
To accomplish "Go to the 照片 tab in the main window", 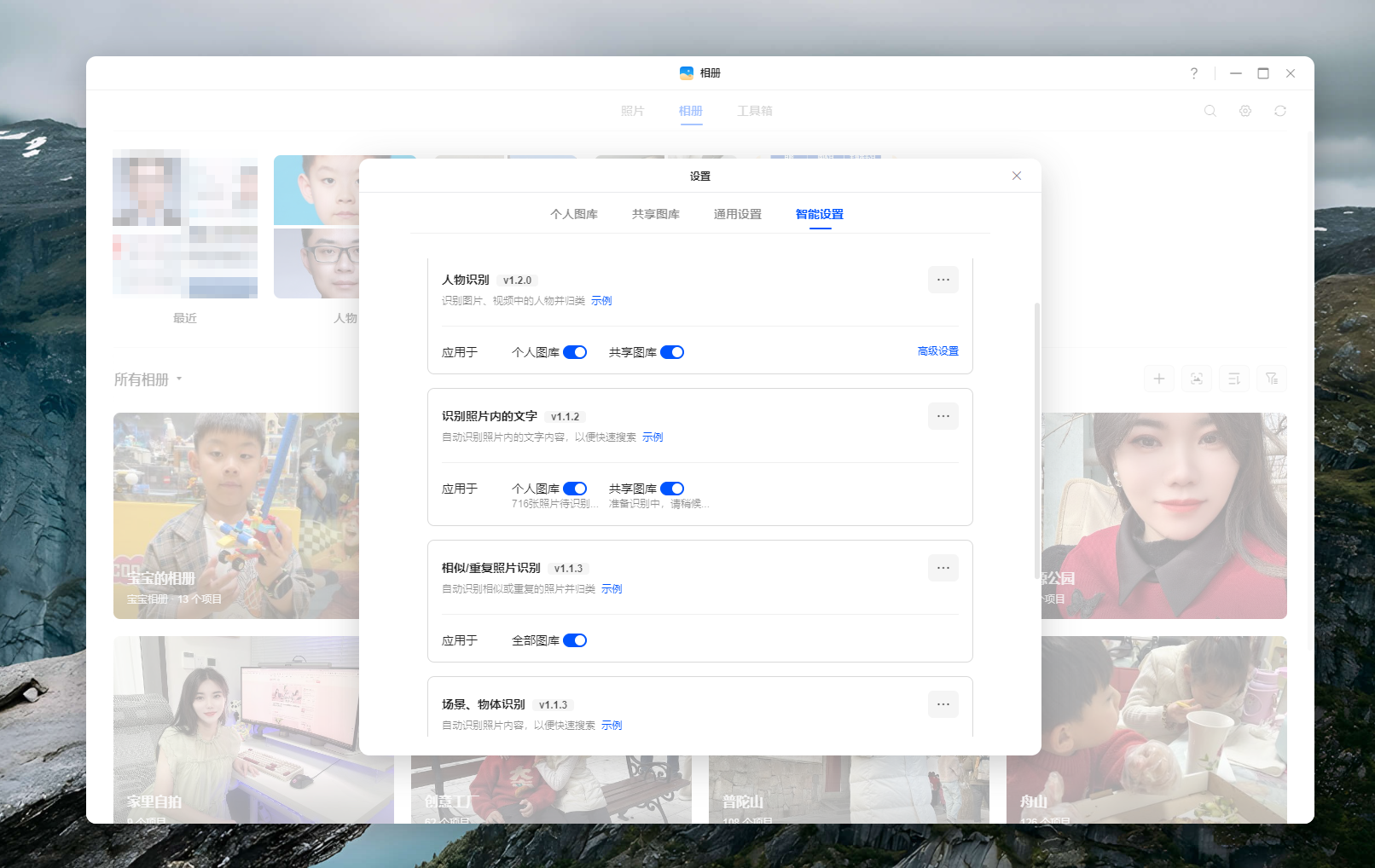I will click(633, 111).
